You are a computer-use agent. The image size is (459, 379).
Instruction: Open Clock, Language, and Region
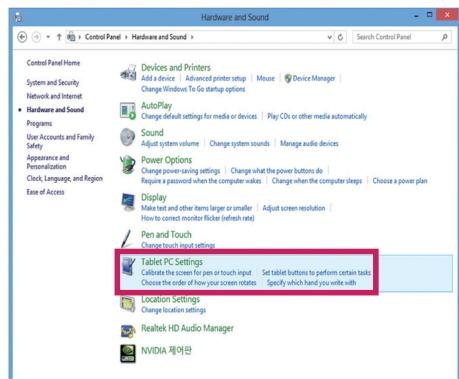(65, 179)
